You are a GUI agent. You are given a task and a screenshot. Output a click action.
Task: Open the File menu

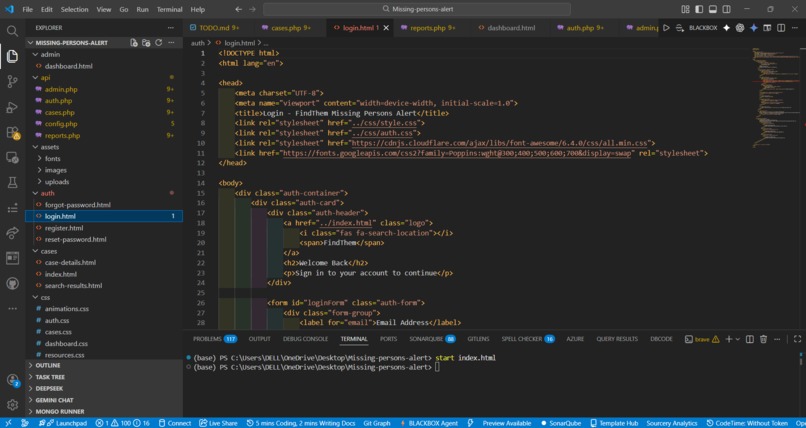[28, 9]
